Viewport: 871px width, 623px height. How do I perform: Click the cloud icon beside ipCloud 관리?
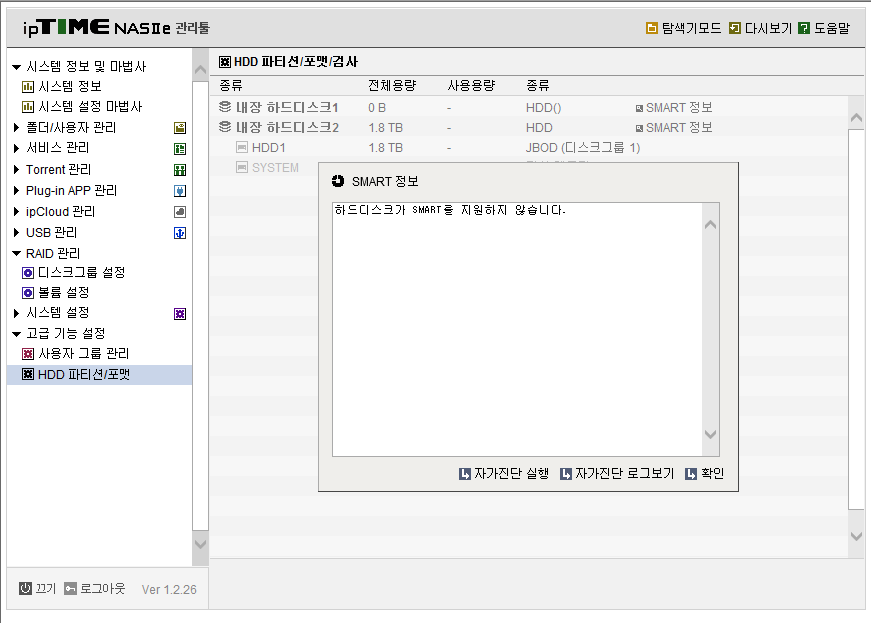point(180,212)
